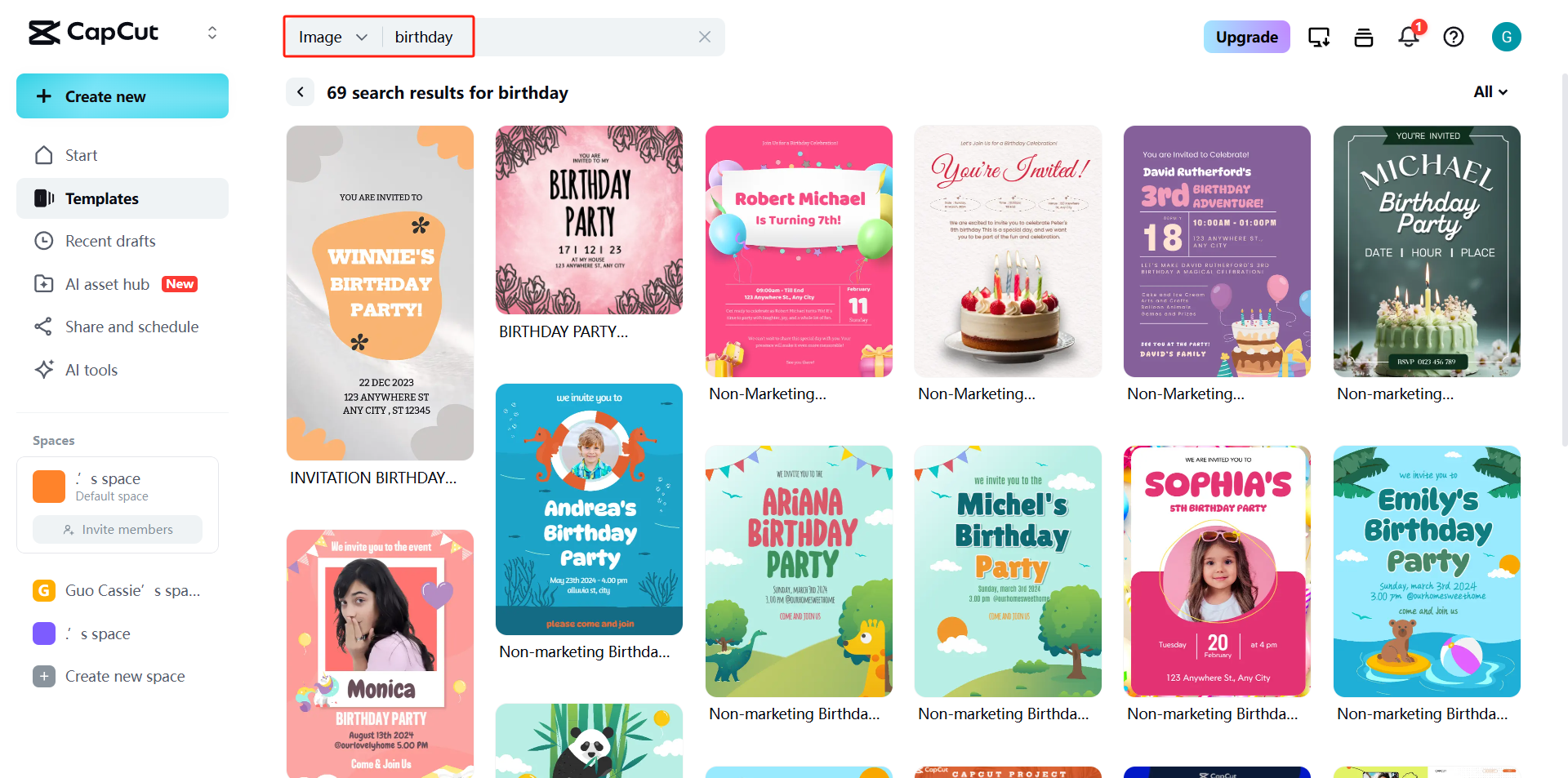Open AI asset hub
Screen dimensions: 1568x778
click(x=107, y=284)
